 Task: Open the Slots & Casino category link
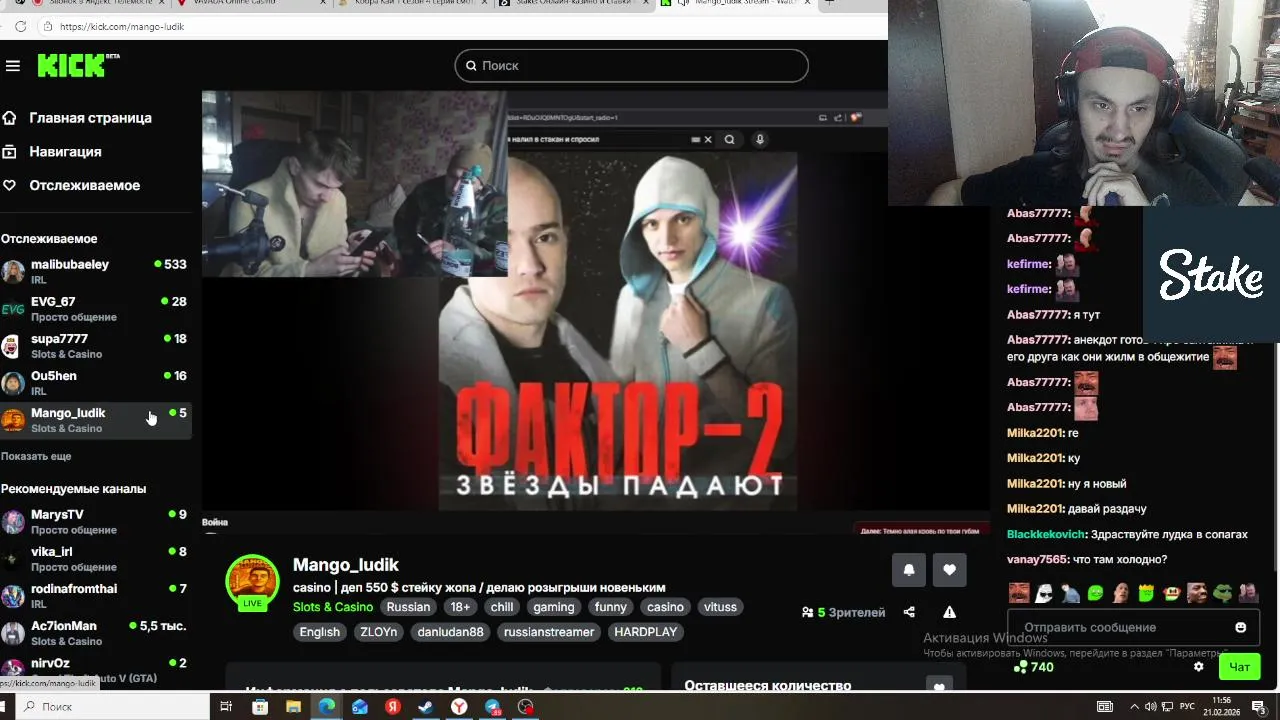tap(333, 607)
